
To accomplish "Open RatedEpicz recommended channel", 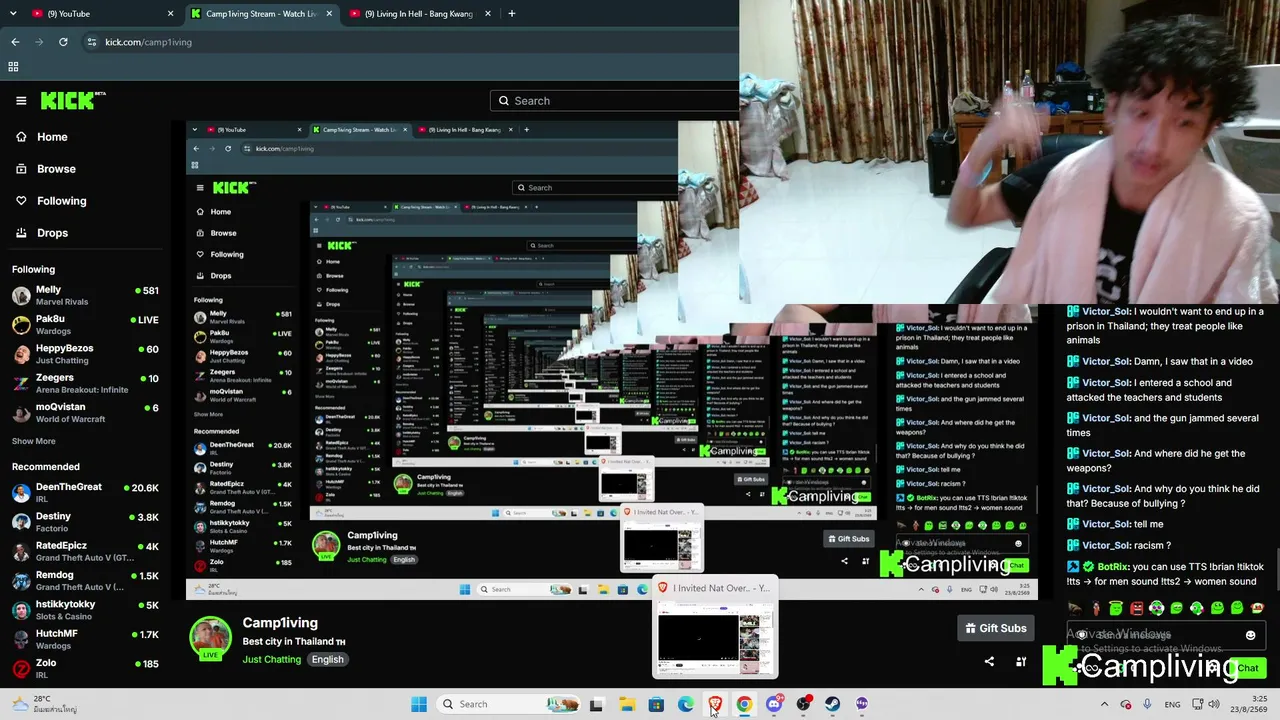I will [x=85, y=552].
